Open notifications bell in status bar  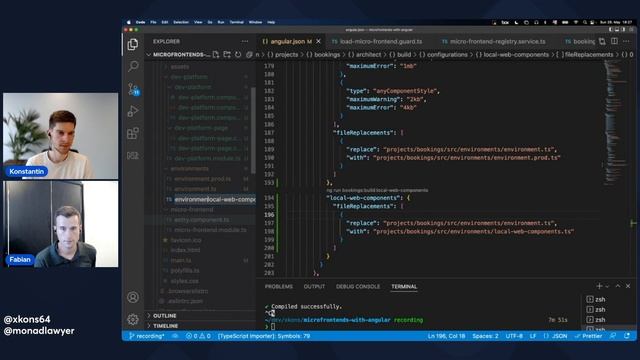pyautogui.click(x=627, y=336)
